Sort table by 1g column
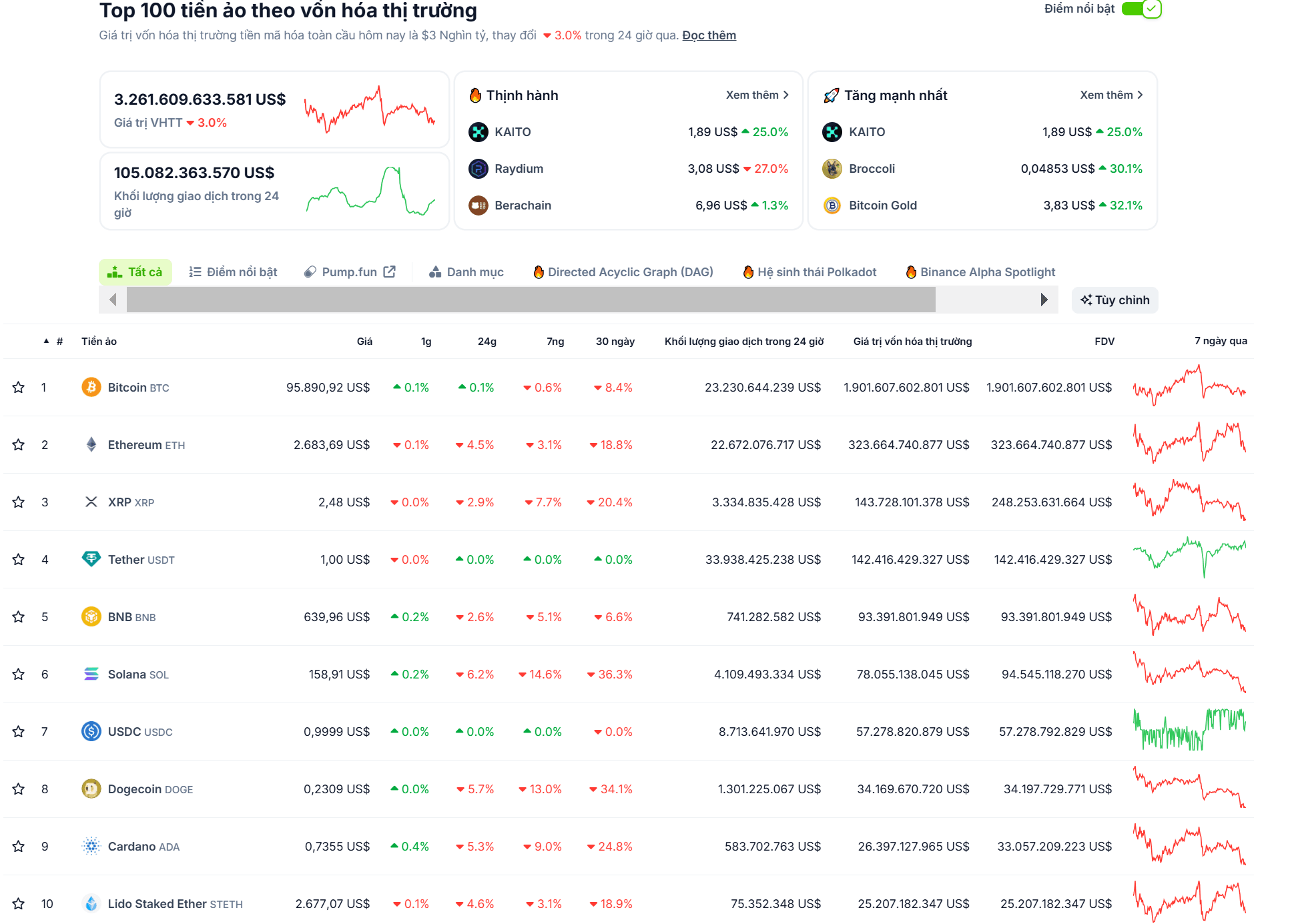 pos(426,342)
